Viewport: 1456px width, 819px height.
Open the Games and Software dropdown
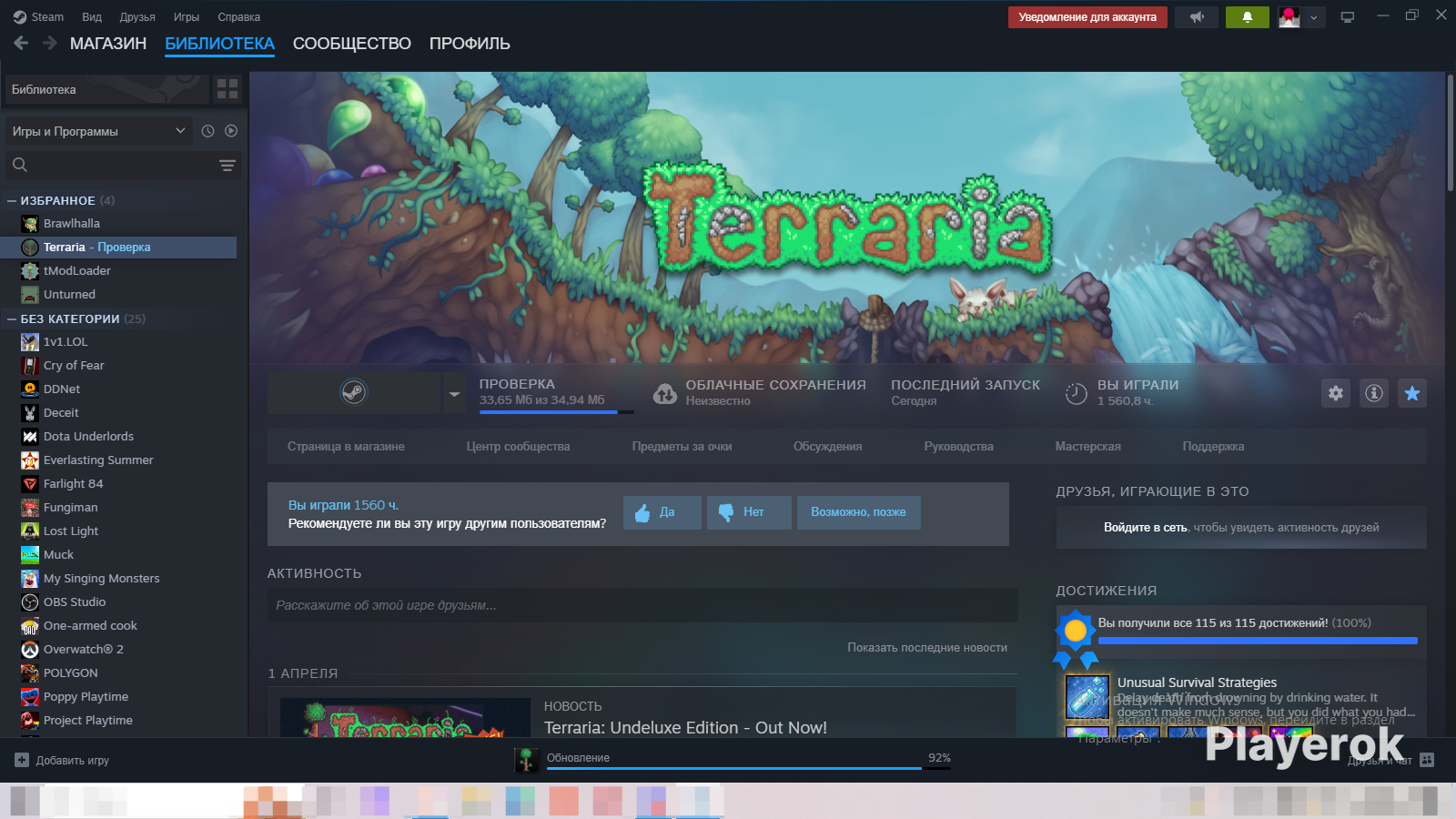tap(99, 131)
